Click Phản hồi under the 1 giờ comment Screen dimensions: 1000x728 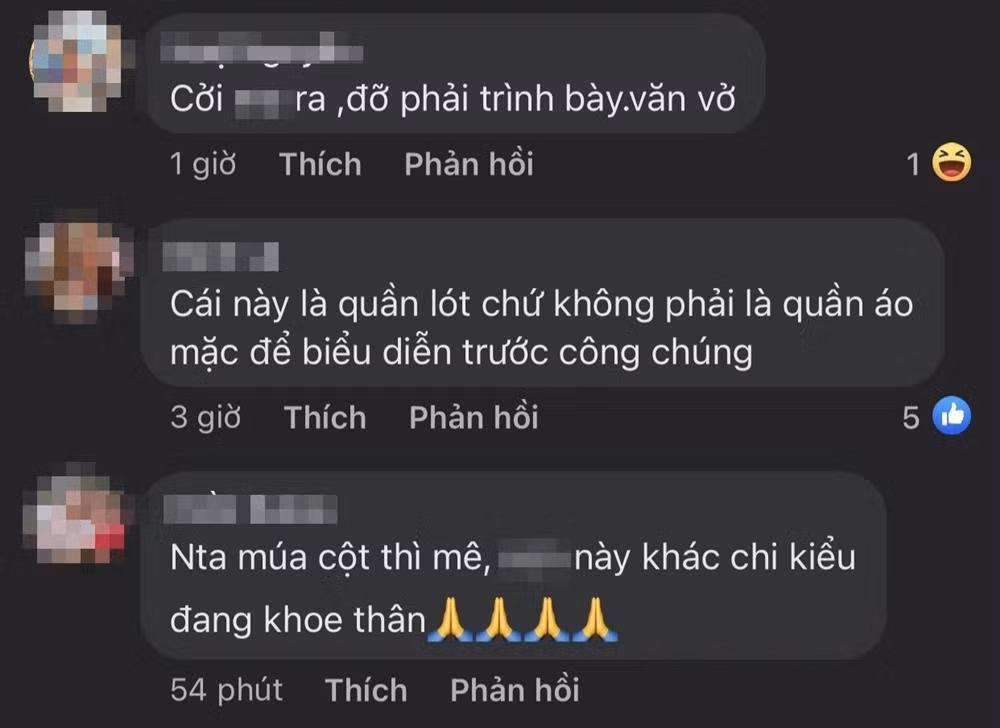pos(469,164)
